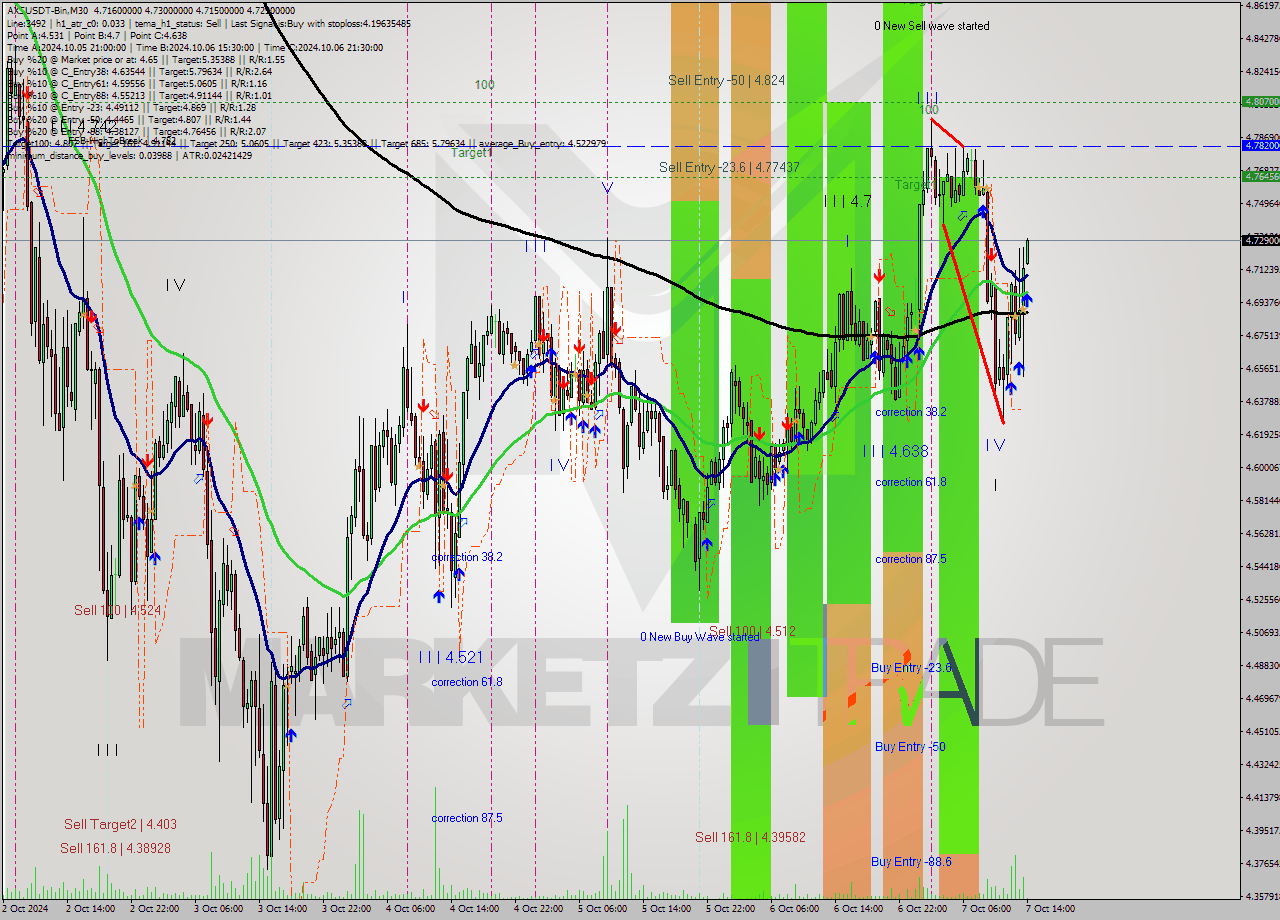Click the 4.39517 price scale value

tap(1263, 830)
